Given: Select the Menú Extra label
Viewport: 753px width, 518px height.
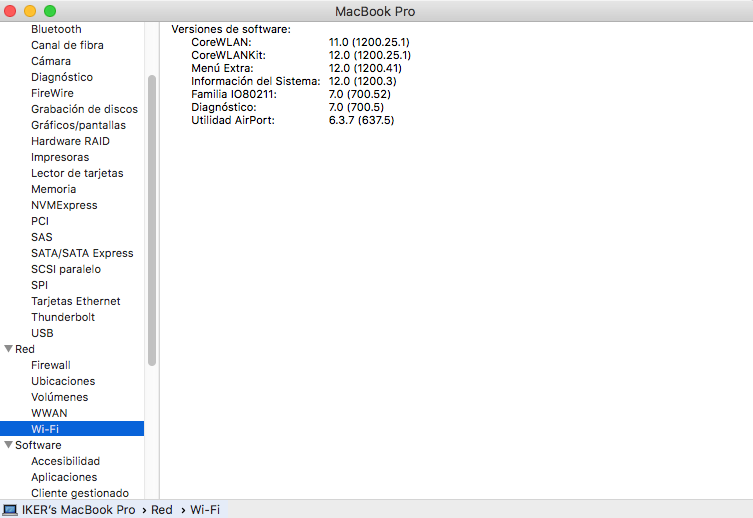Looking at the screenshot, I should [x=222, y=68].
